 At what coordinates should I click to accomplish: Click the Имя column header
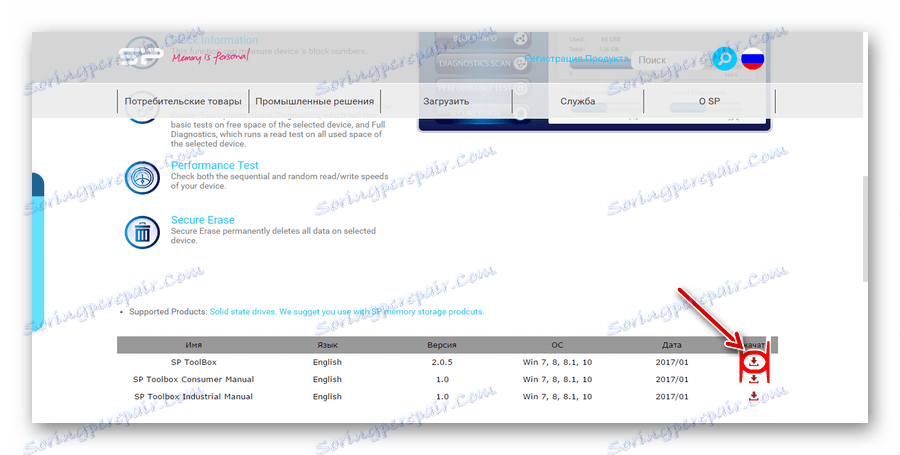193,345
